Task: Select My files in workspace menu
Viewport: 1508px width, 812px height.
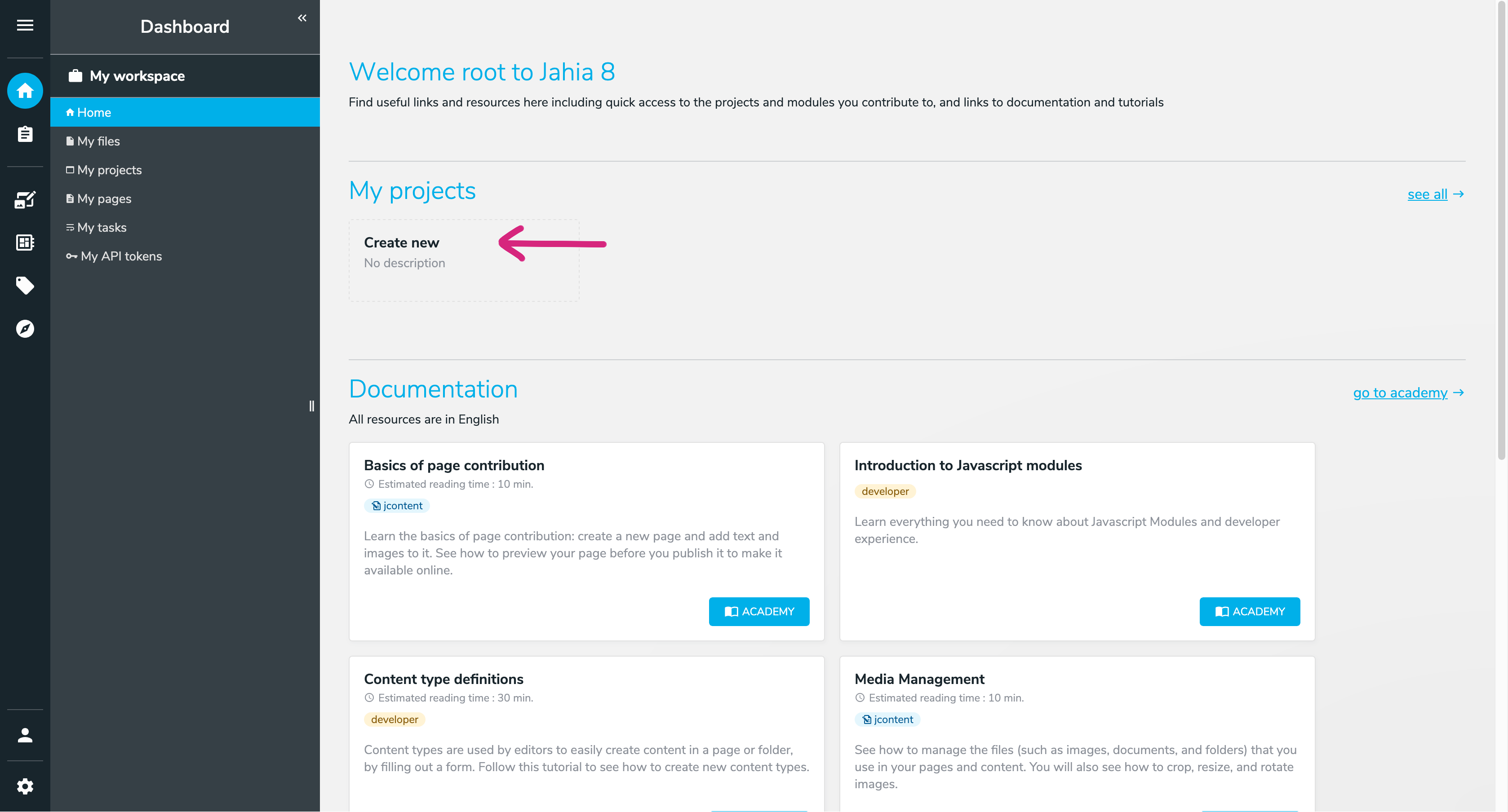Action: point(98,141)
